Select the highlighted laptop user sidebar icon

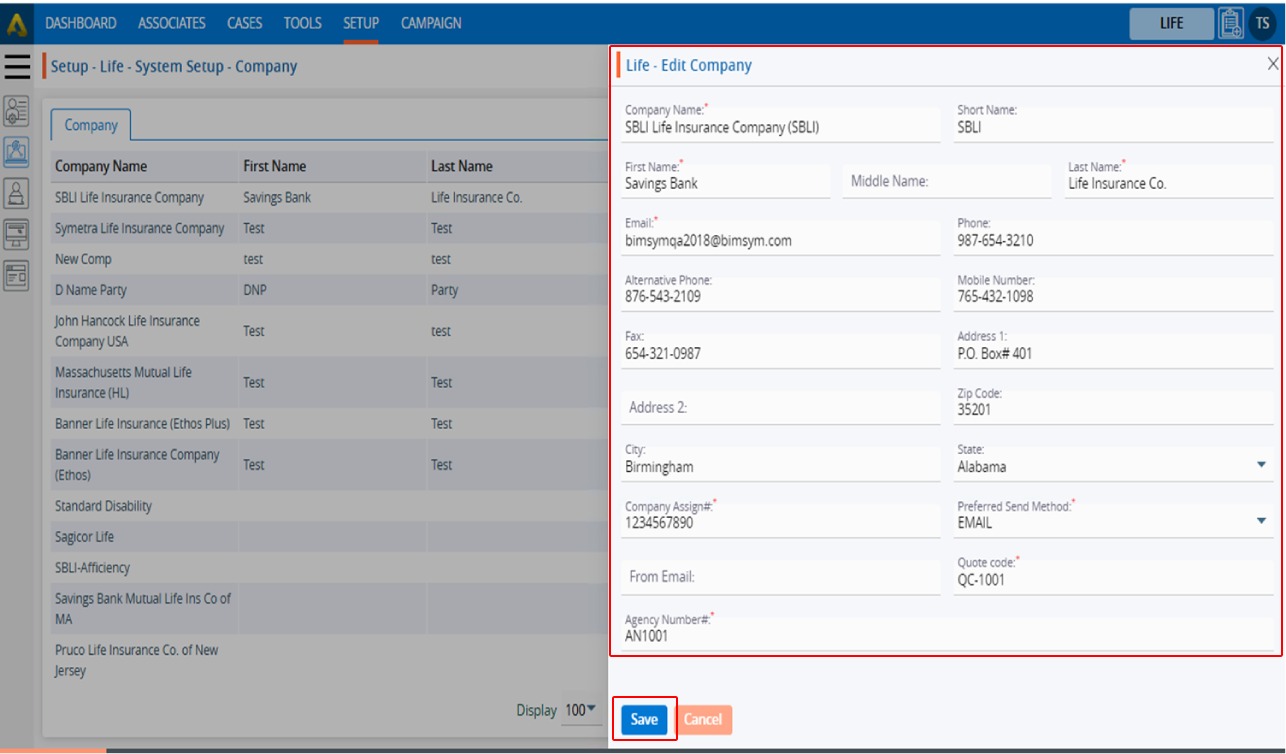tap(17, 151)
